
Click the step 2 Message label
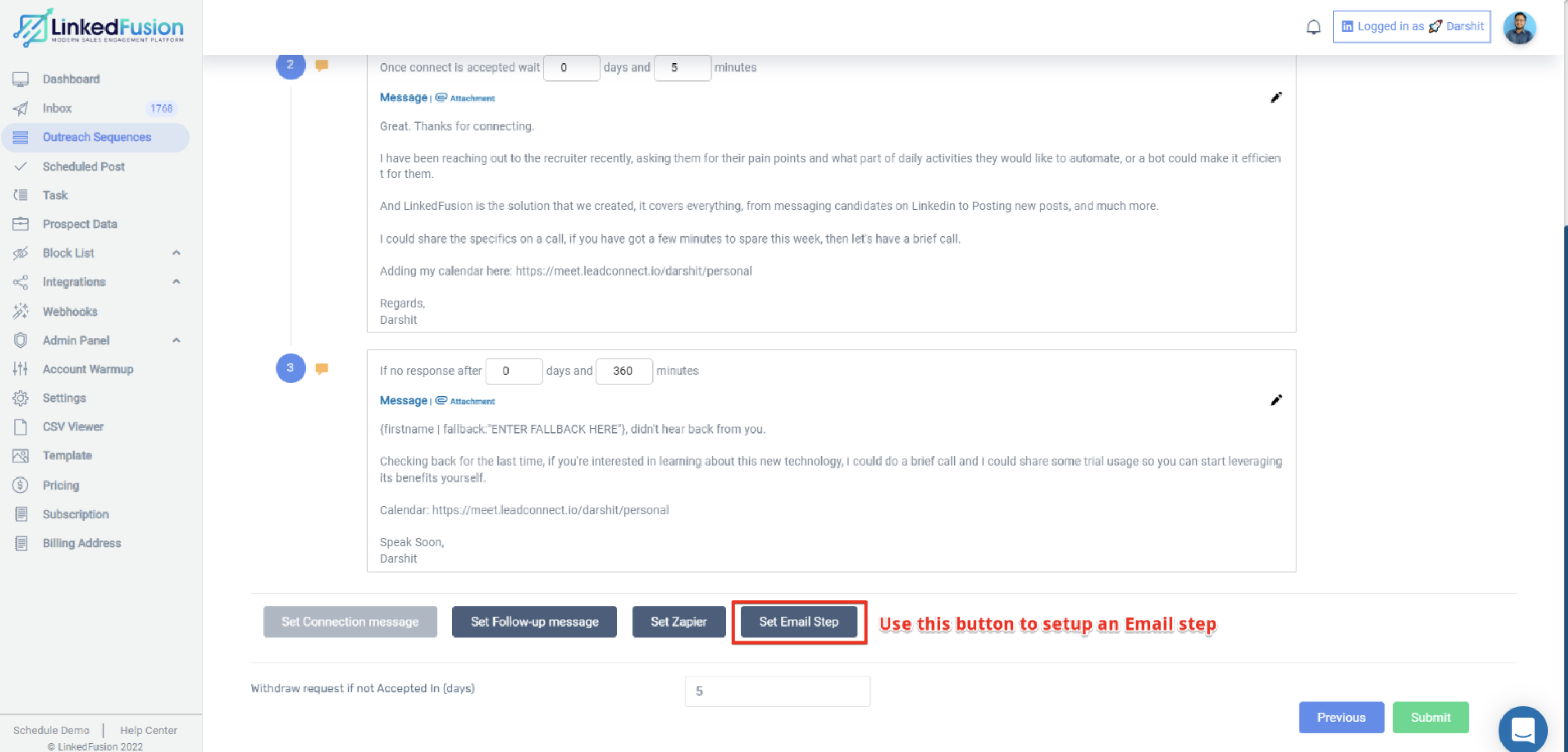point(404,97)
